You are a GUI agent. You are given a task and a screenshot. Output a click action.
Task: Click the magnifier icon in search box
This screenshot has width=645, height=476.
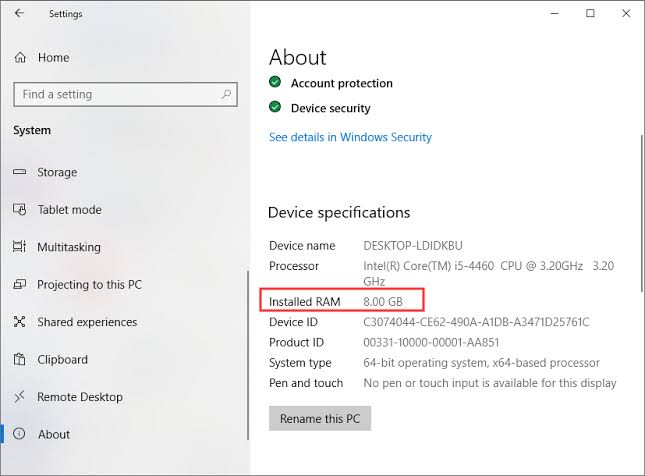coord(226,95)
